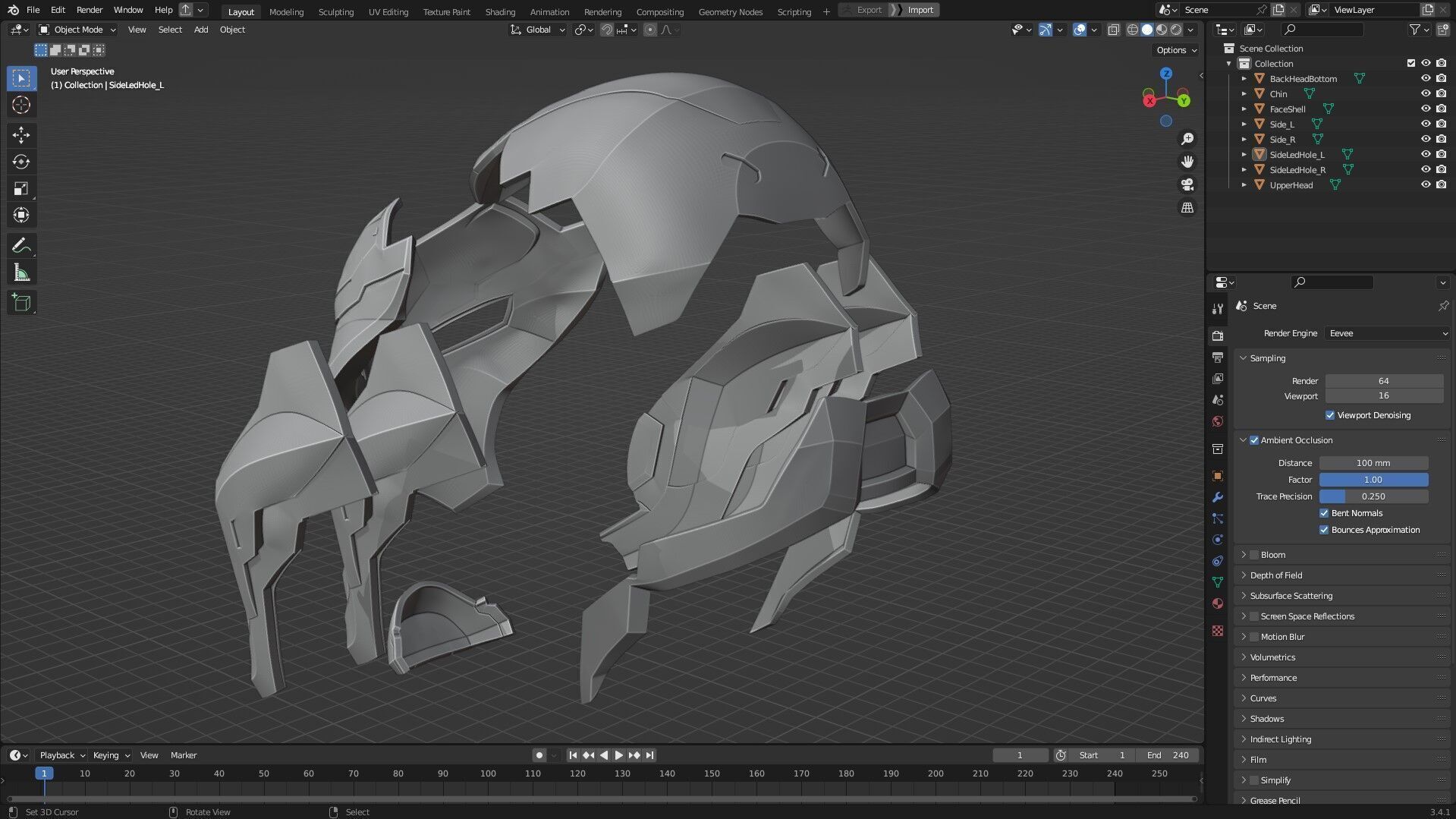Switch to the Shading workspace tab
Screen dimensions: 1456x819
point(500,11)
